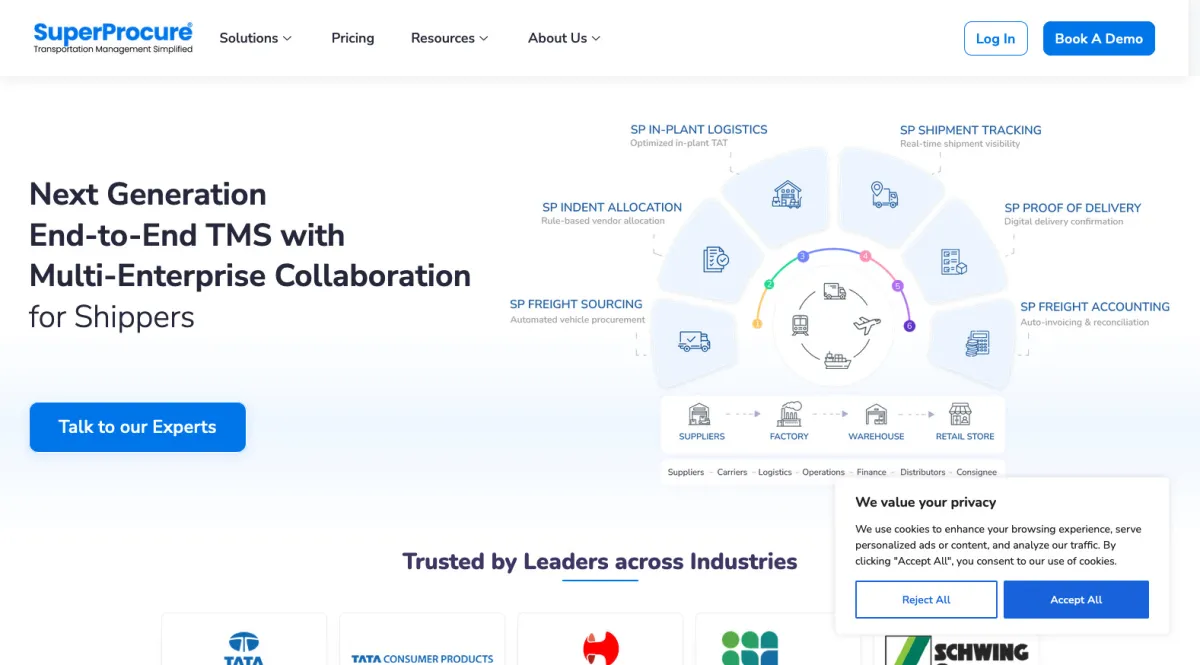Click Automated vehicle procurement text

tap(578, 320)
